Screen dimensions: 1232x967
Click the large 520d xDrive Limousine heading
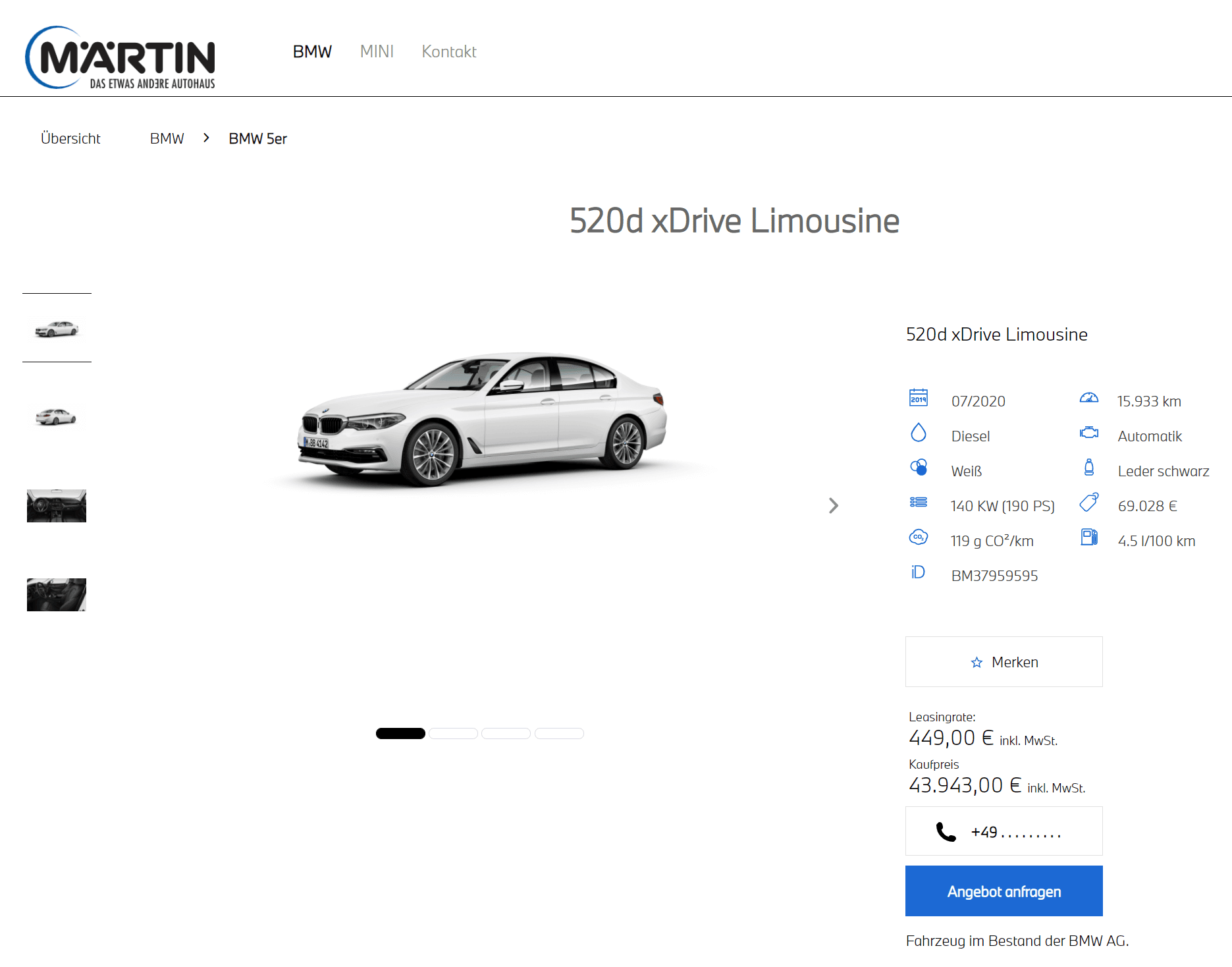[x=734, y=221]
